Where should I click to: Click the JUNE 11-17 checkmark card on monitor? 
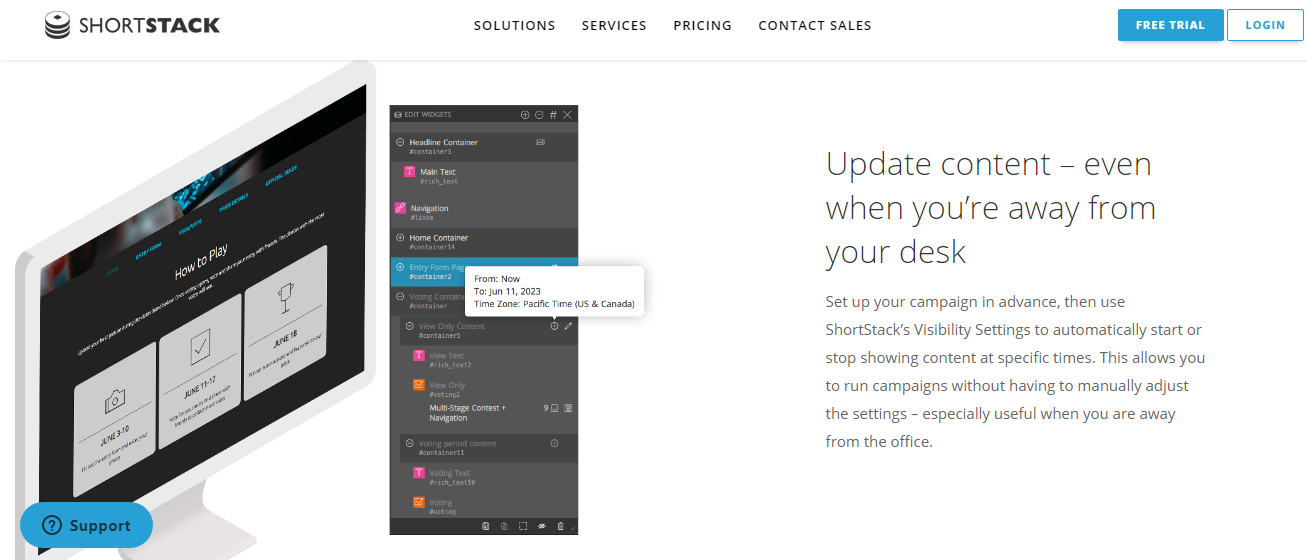[x=200, y=369]
